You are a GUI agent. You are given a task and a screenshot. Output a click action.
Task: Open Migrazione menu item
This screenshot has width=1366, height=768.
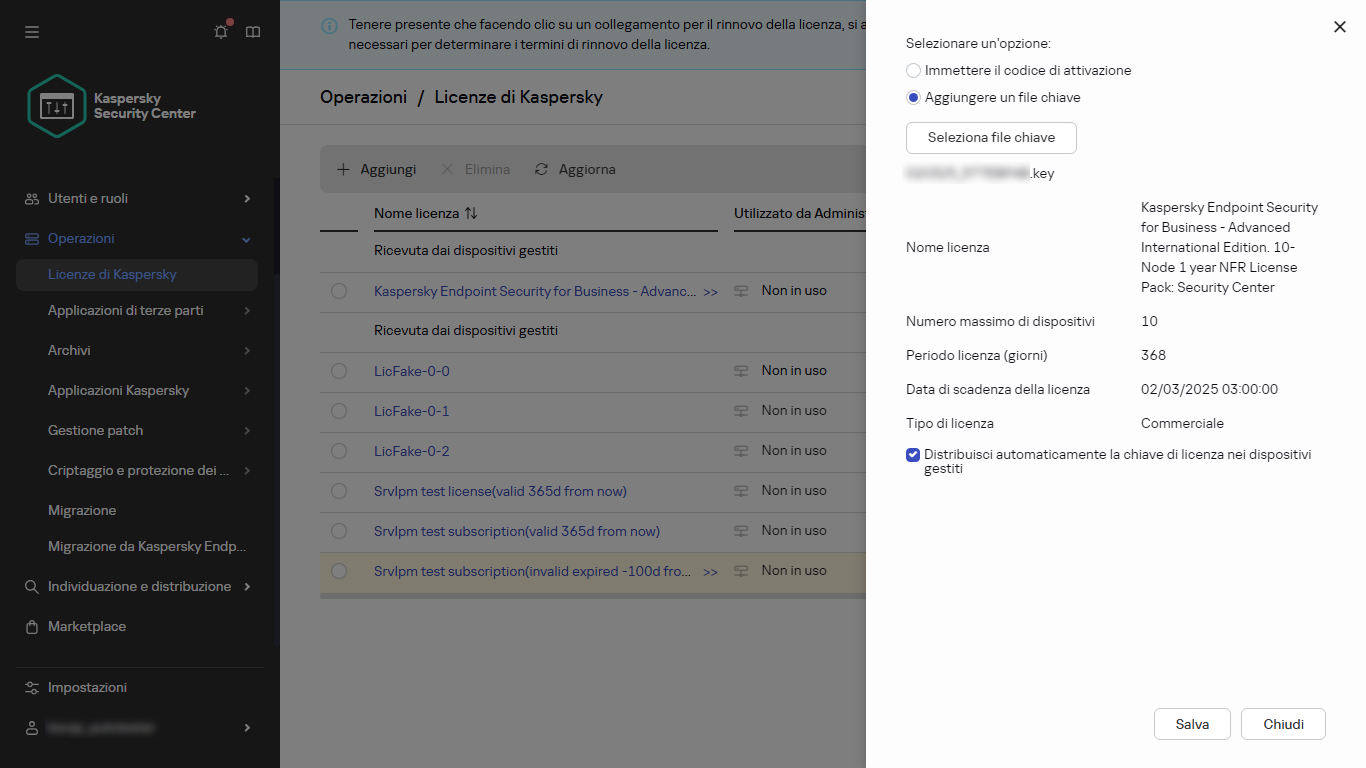tap(82, 510)
